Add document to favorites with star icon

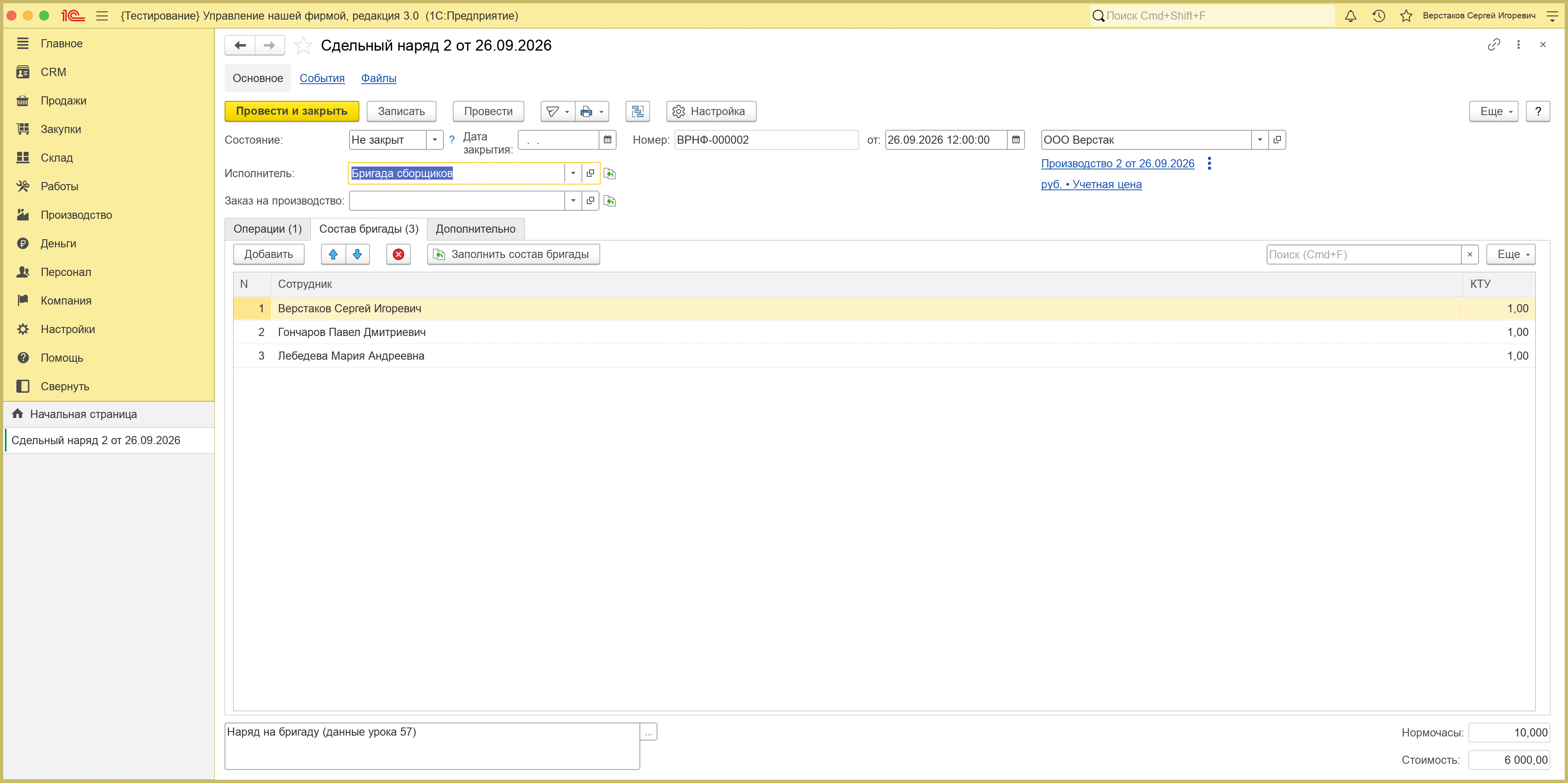pyautogui.click(x=303, y=46)
